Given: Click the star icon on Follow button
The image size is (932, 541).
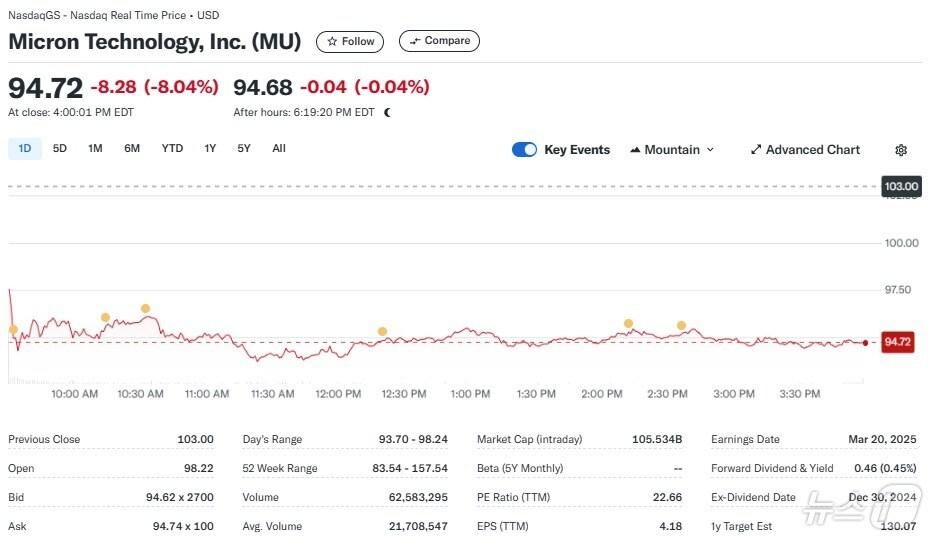Looking at the screenshot, I should click(x=332, y=42).
